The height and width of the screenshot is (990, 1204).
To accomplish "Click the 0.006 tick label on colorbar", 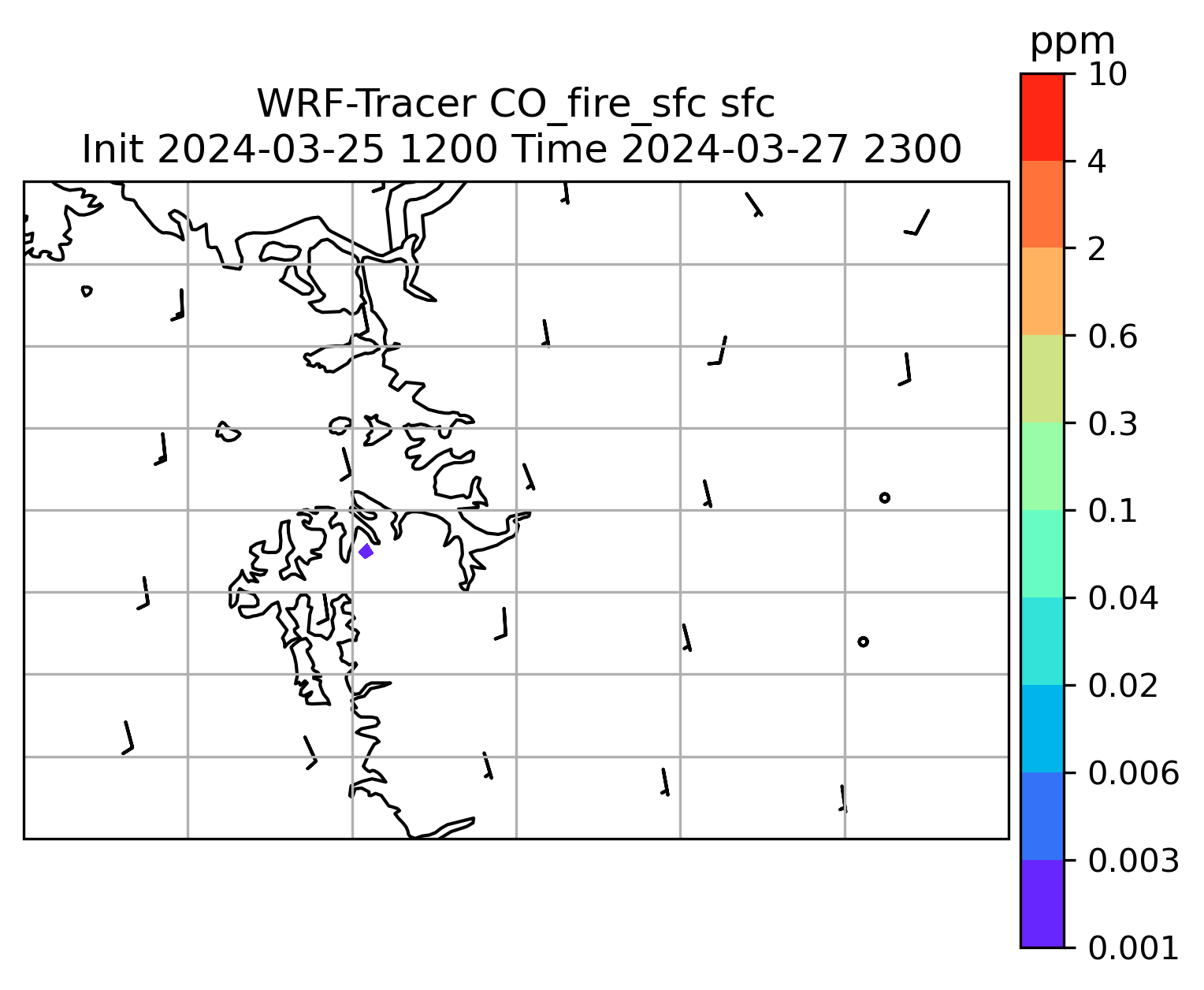I will click(x=1134, y=773).
